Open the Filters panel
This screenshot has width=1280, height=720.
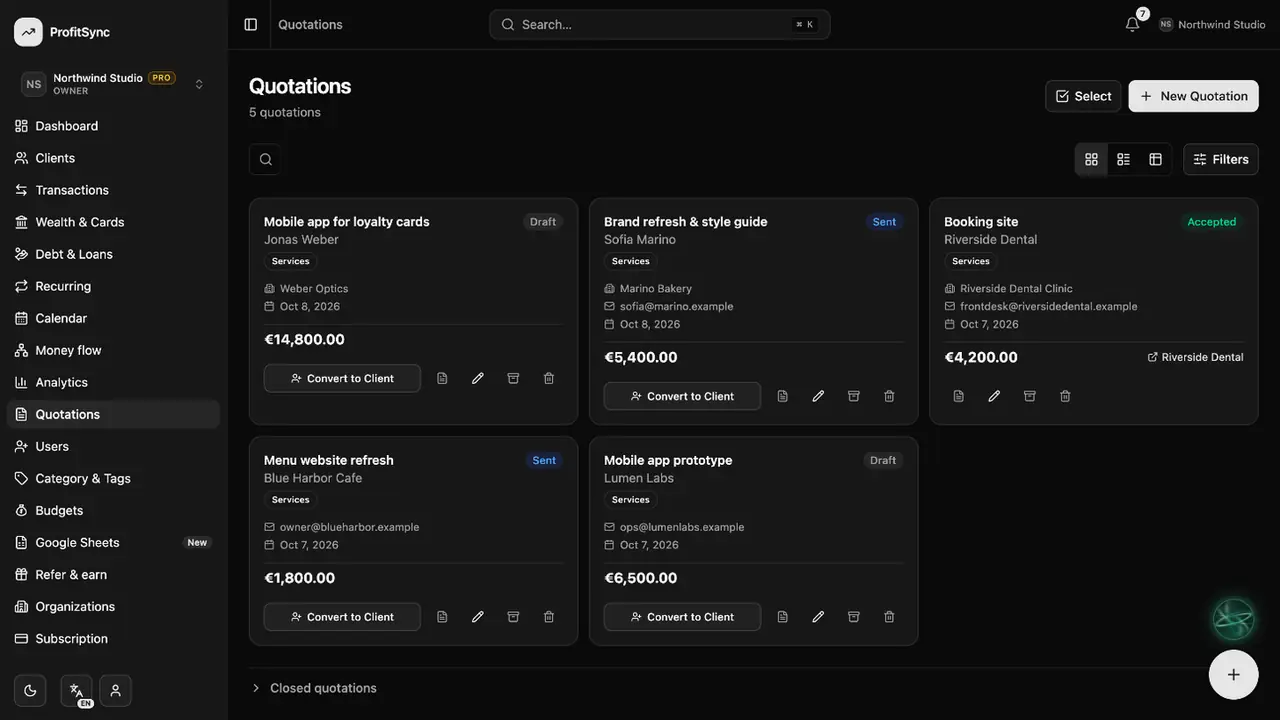point(1221,159)
